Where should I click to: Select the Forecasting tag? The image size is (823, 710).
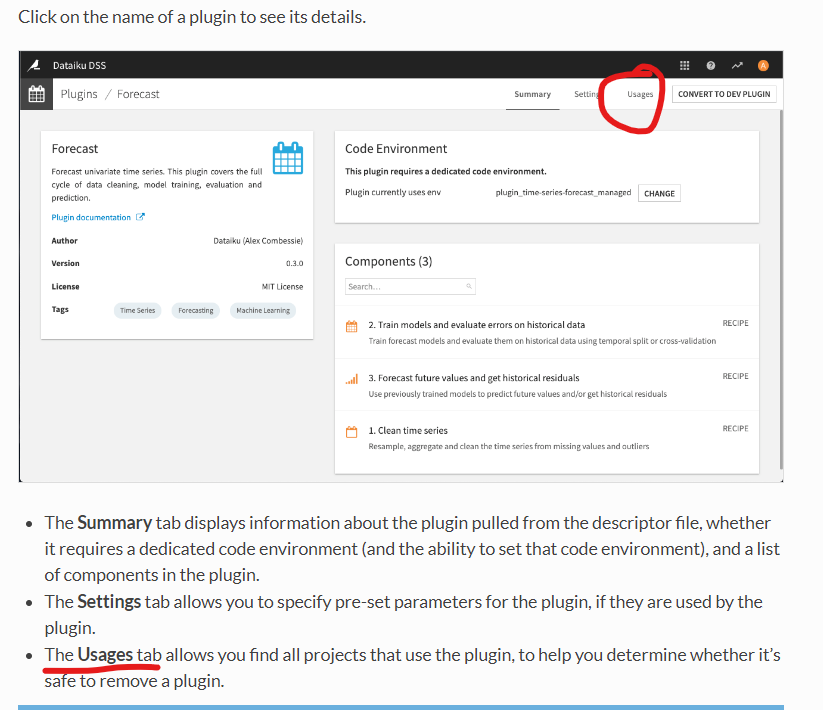[x=196, y=310]
